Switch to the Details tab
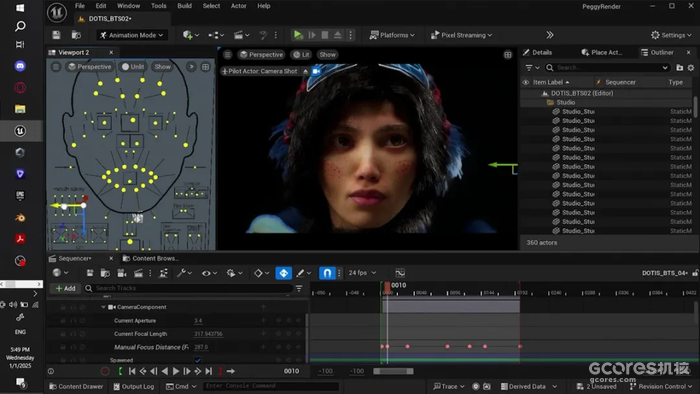Image resolution: width=700 pixels, height=394 pixels. [538, 52]
